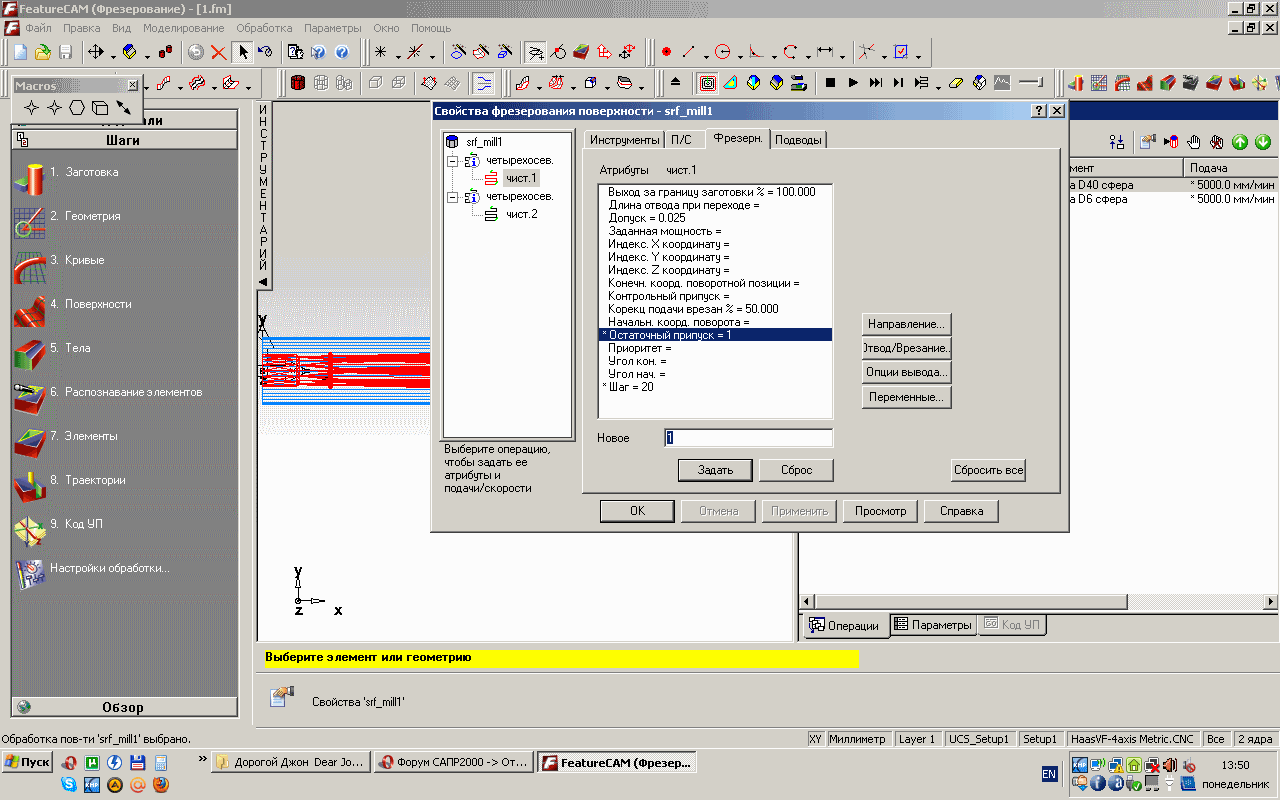This screenshot has width=1280, height=800.
Task: Click the Опции вывода... button
Action: click(906, 372)
